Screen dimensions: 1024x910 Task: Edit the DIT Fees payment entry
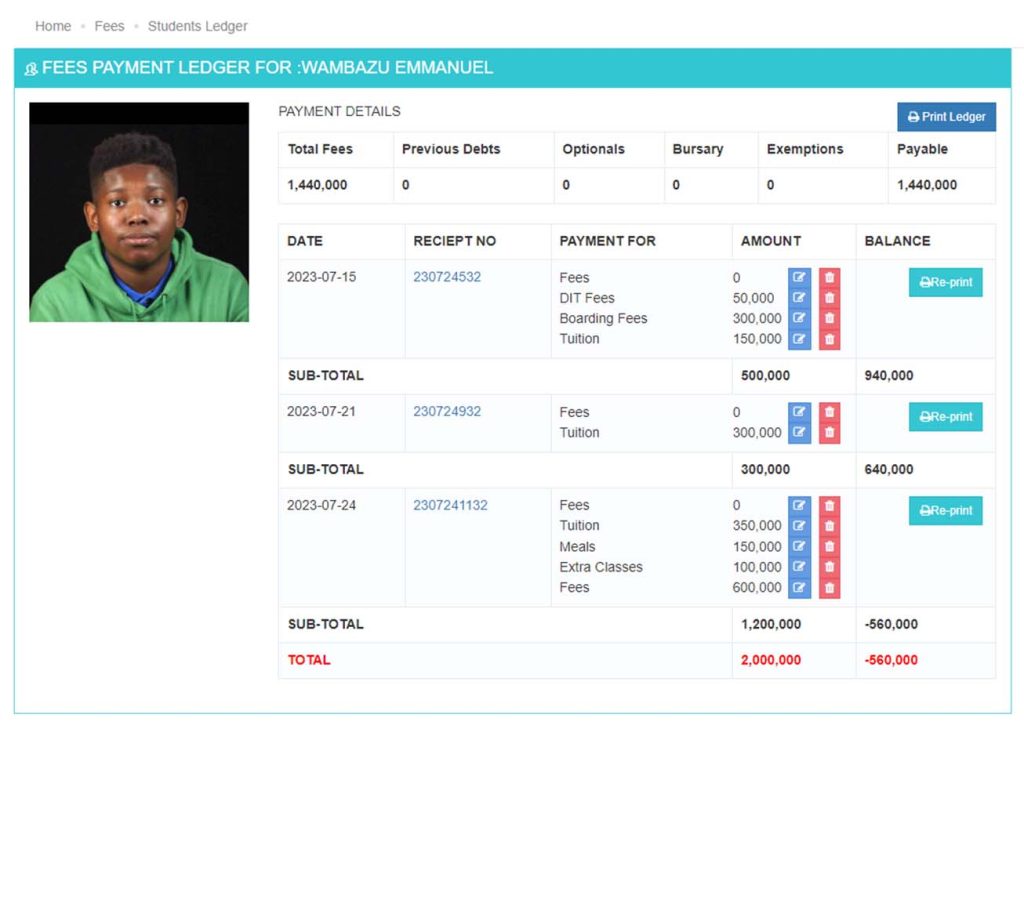point(798,297)
